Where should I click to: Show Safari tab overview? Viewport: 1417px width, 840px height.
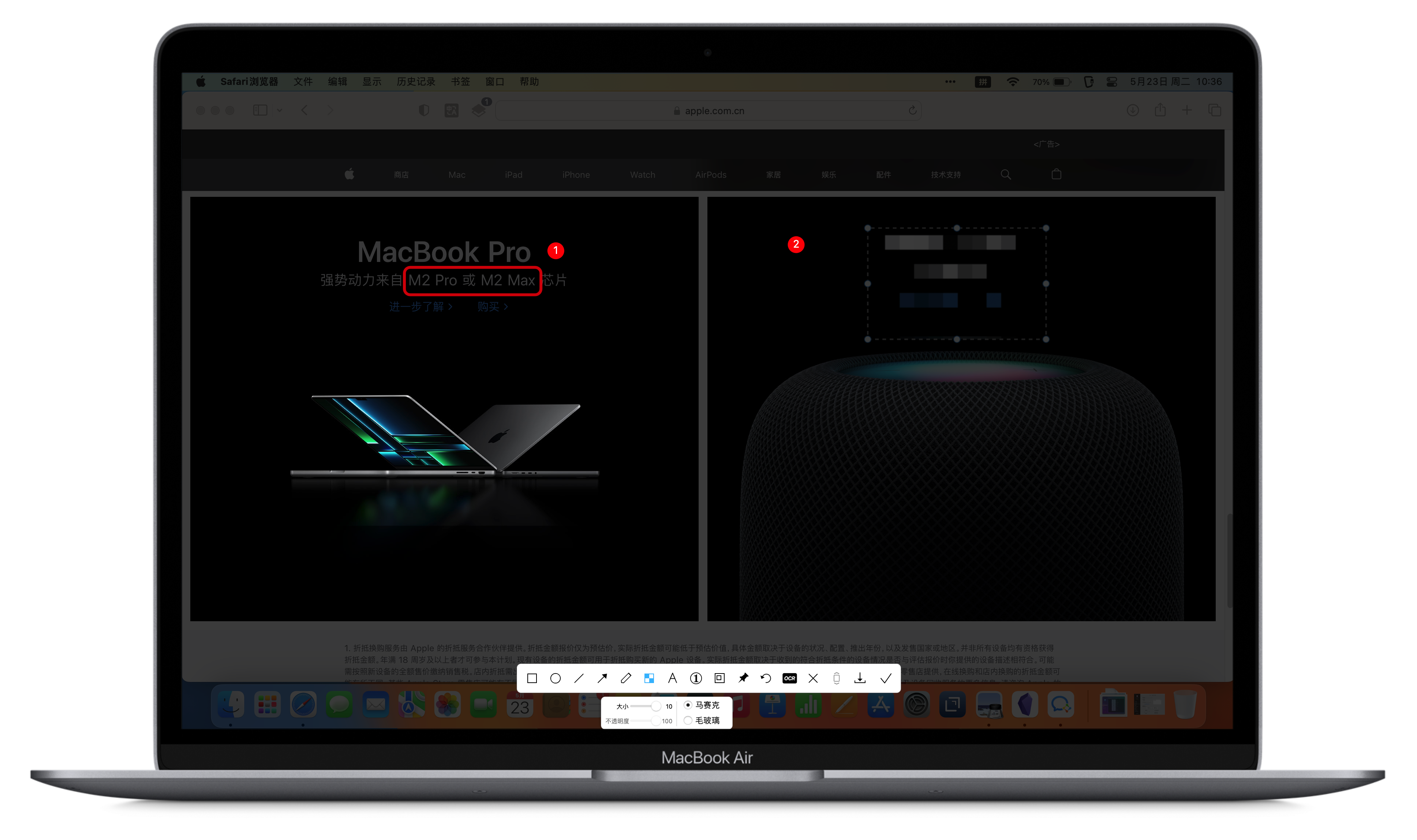[x=1215, y=110]
